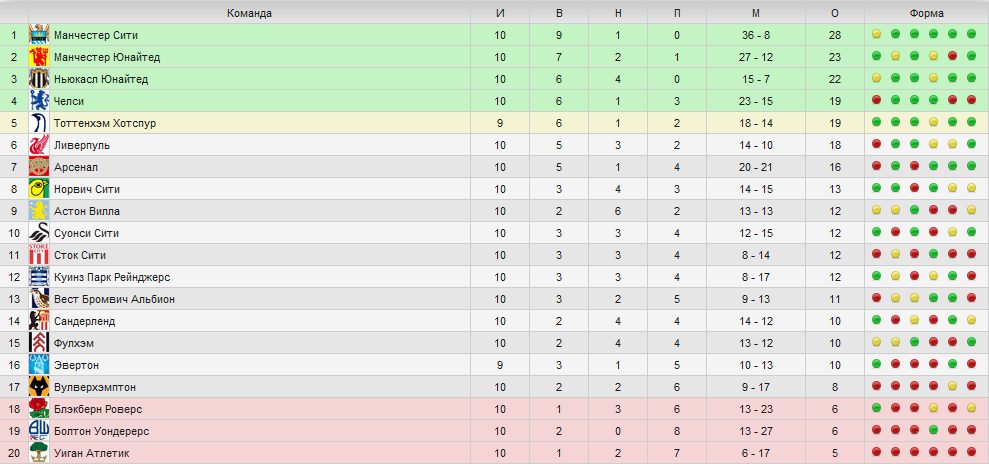This screenshot has width=989, height=464.
Task: Click the Wolverhampton wolf crest icon
Action: coord(38,387)
